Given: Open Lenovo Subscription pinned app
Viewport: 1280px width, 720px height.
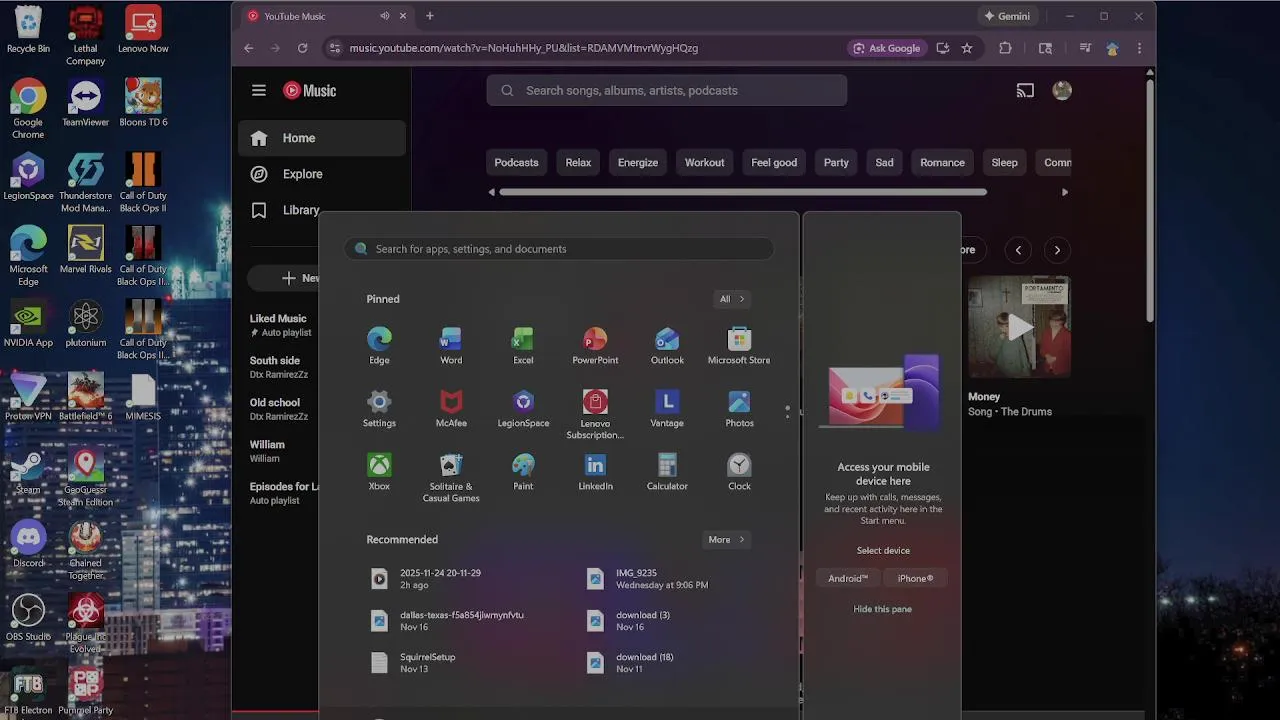Looking at the screenshot, I should (595, 414).
